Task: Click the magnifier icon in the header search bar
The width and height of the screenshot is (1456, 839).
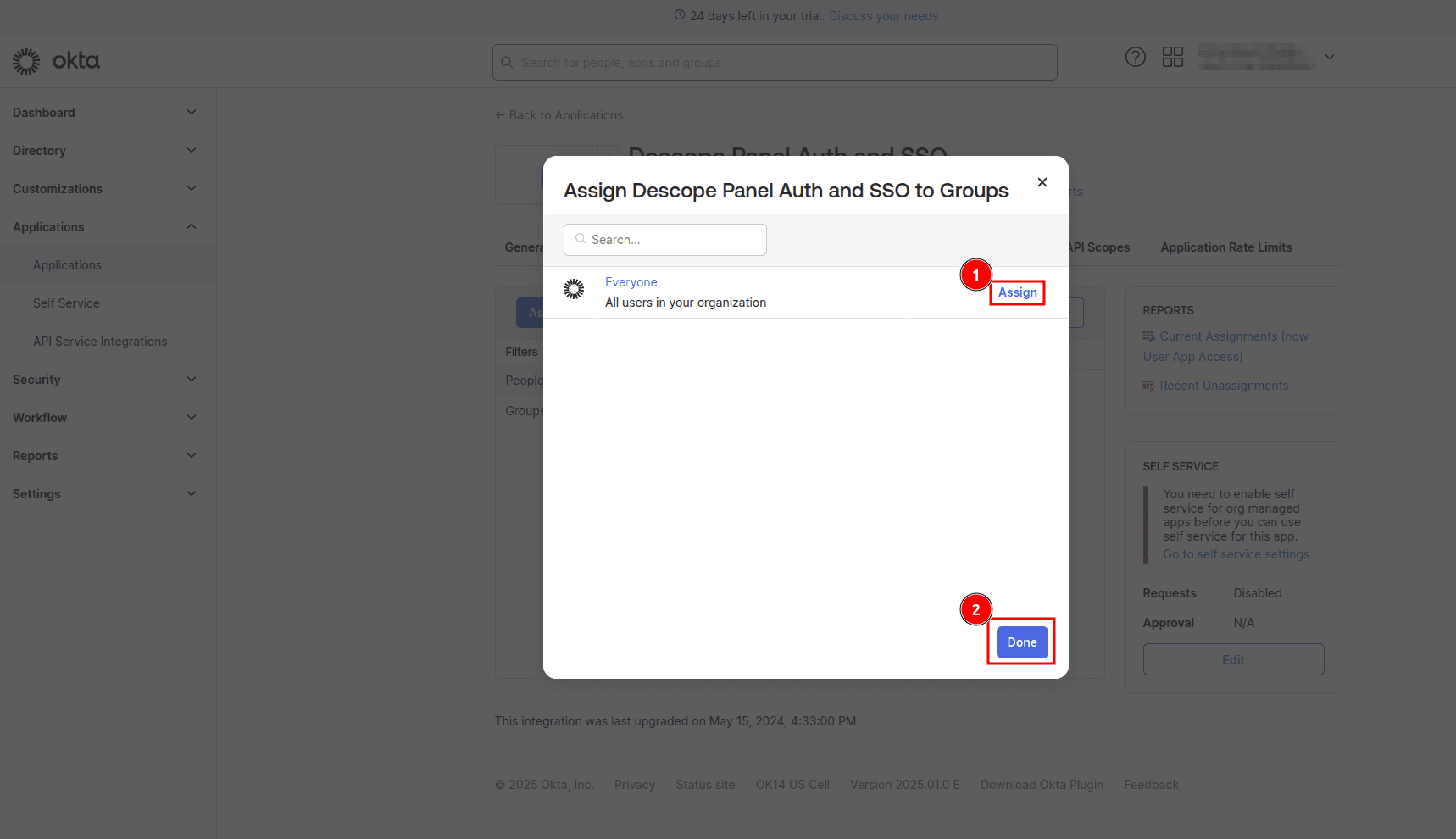Action: [507, 62]
